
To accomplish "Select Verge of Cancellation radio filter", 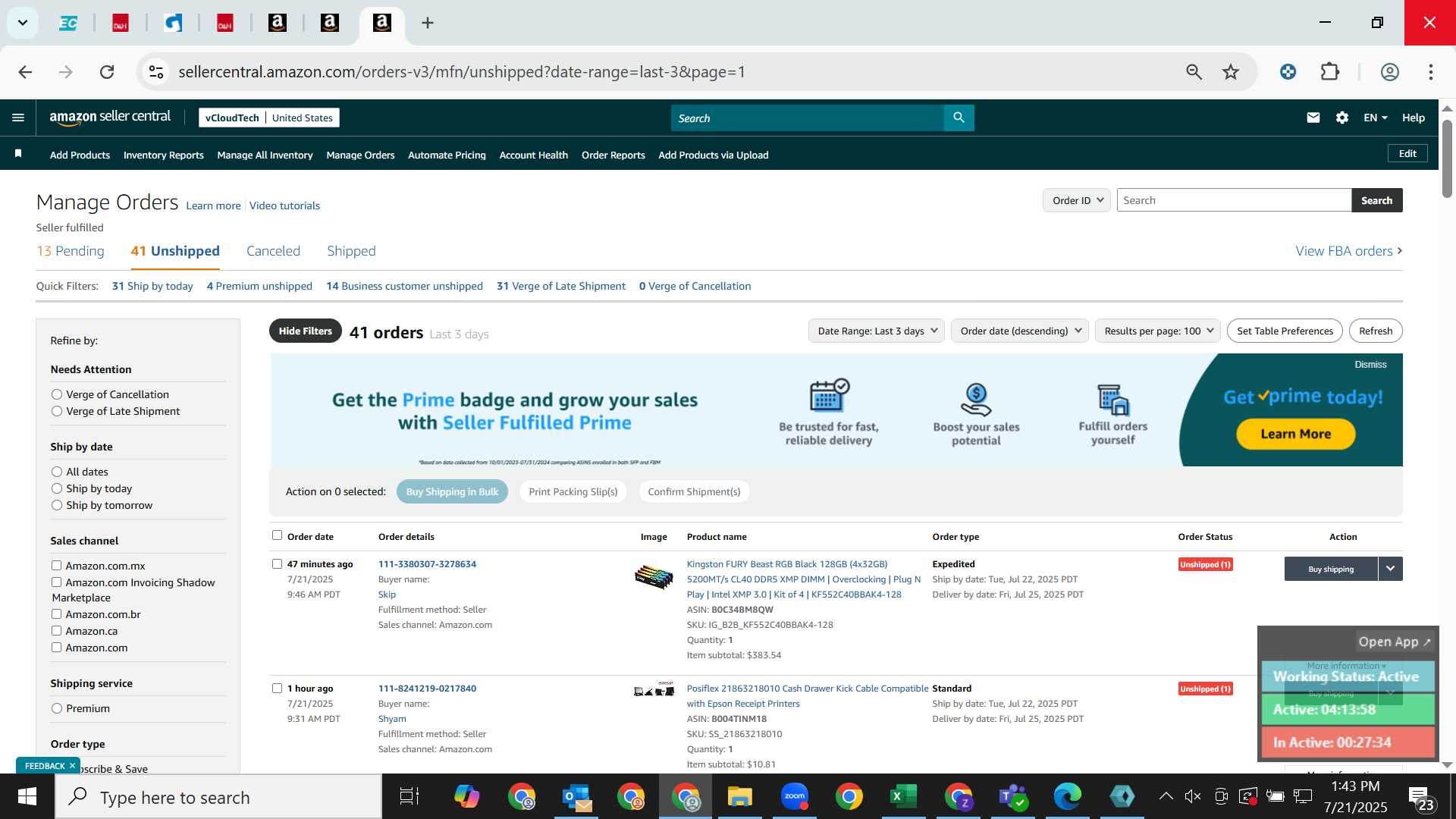I will point(57,394).
